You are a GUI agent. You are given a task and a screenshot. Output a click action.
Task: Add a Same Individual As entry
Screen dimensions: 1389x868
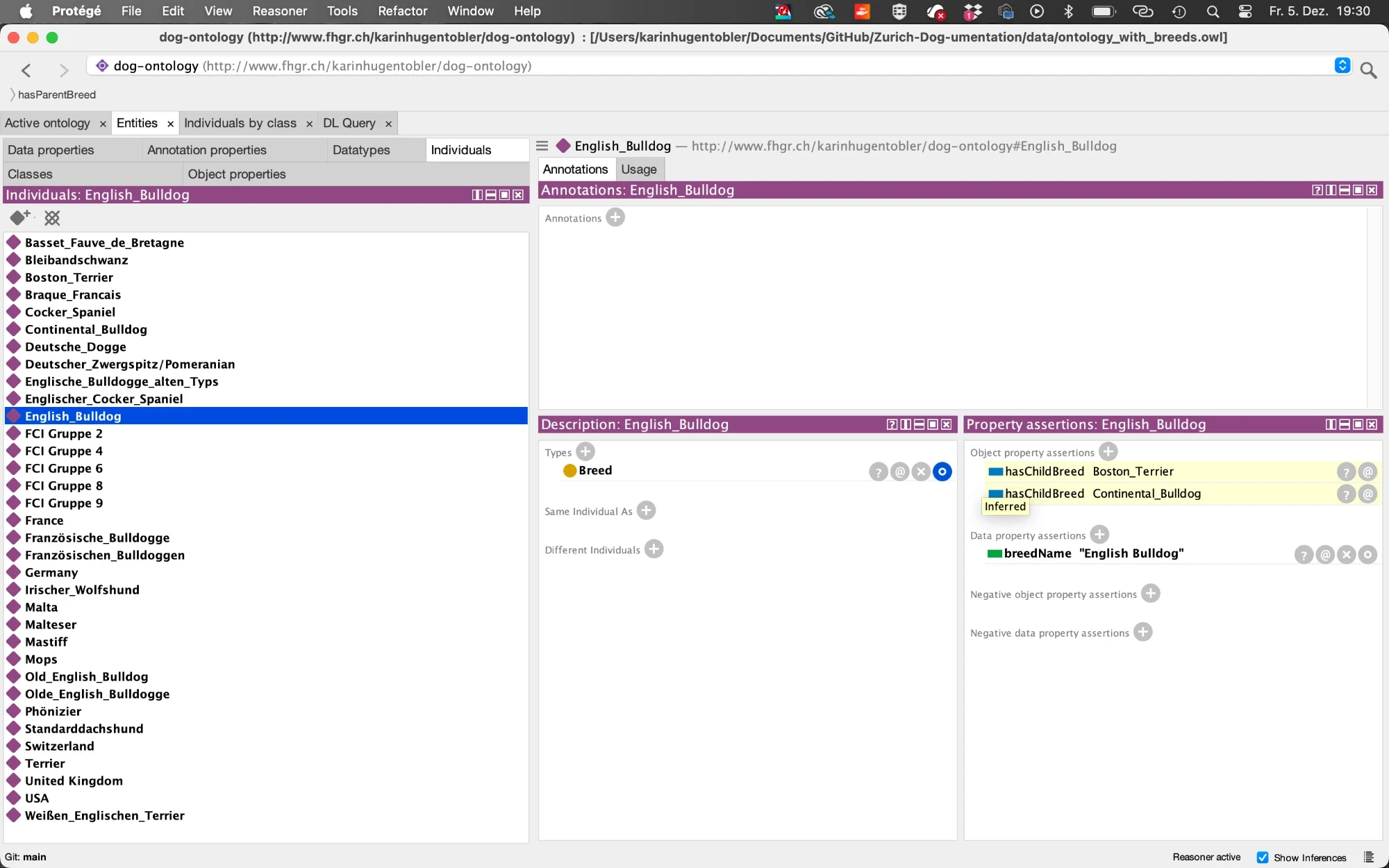647,511
